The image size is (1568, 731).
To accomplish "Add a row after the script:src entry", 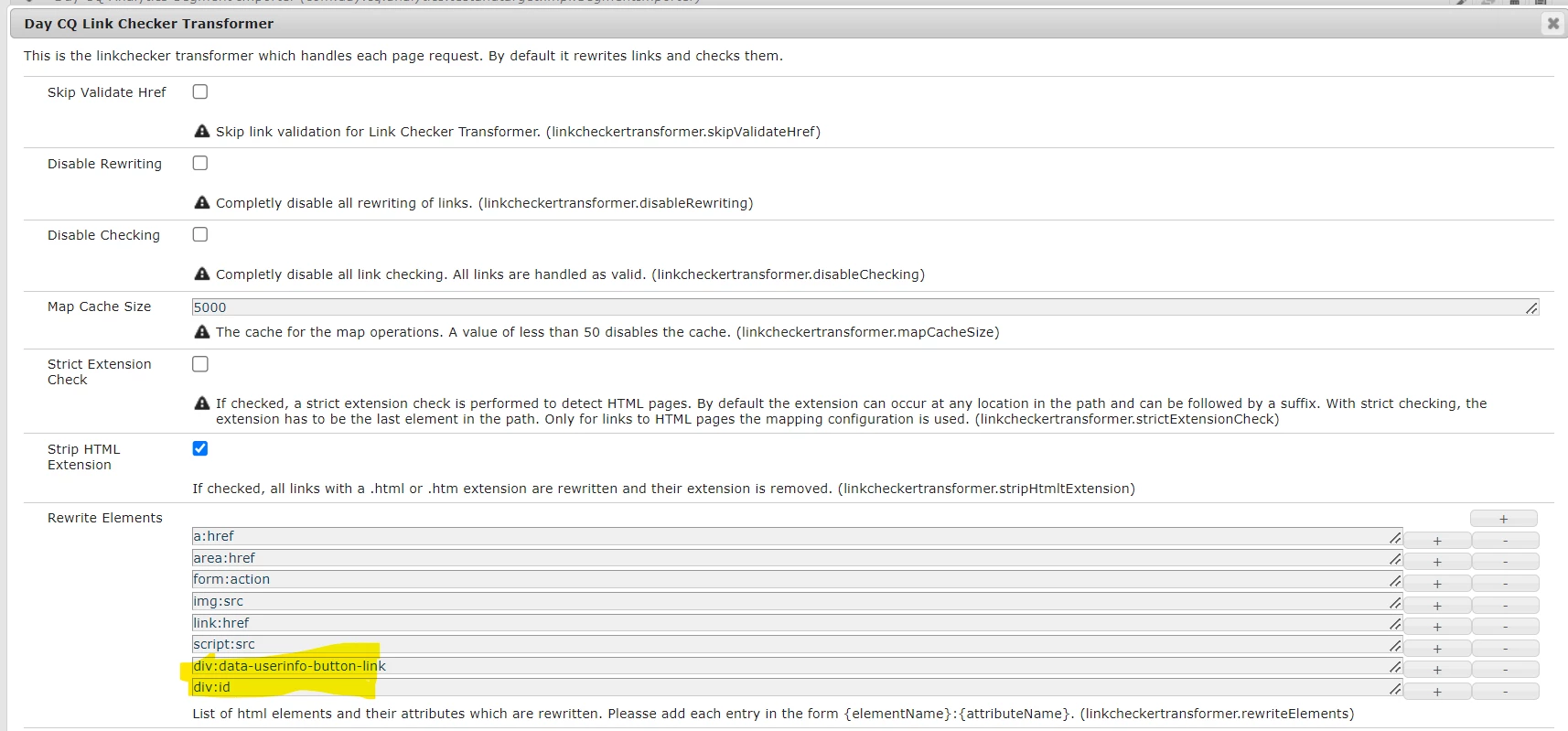I will coord(1437,649).
